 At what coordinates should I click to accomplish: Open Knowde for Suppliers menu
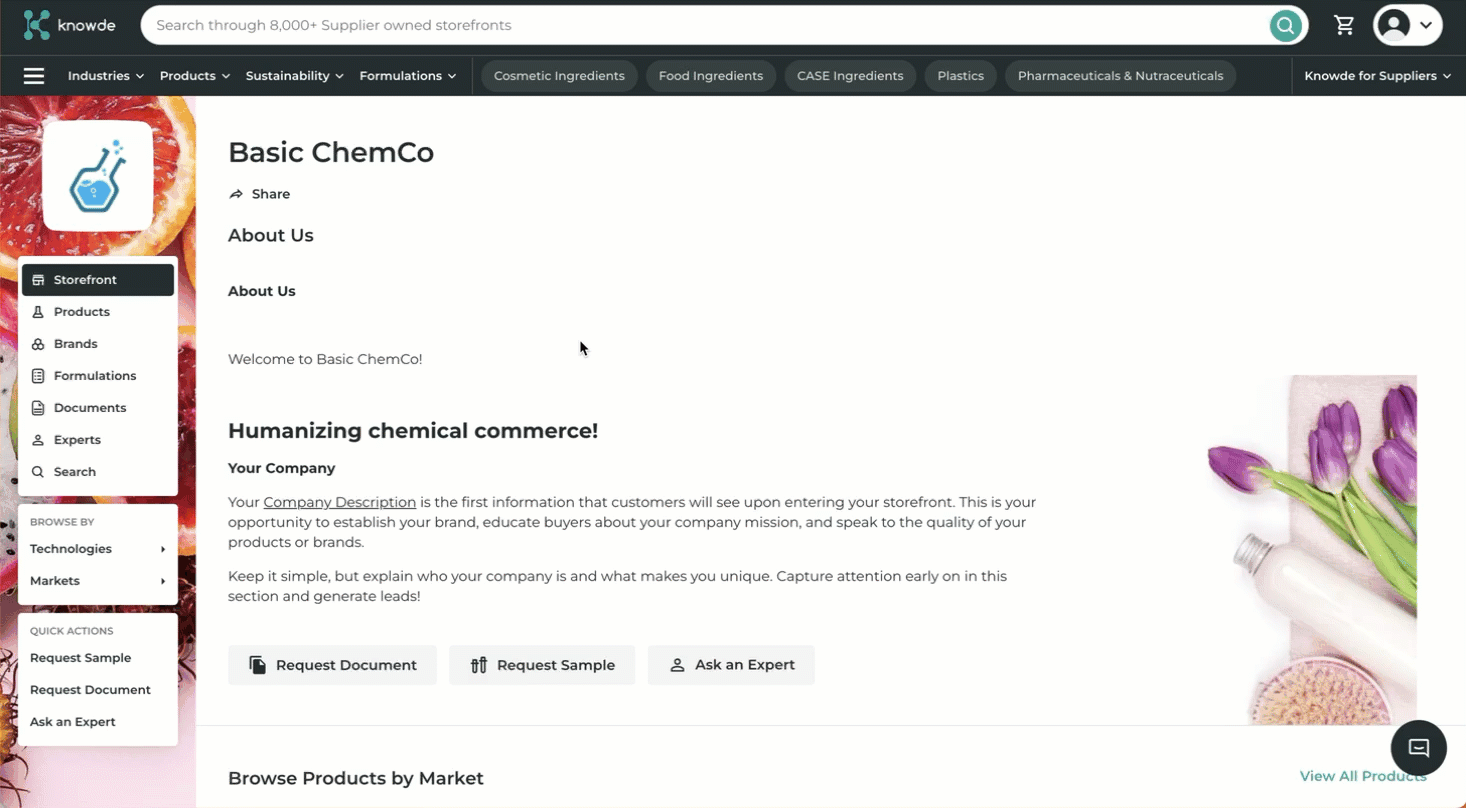pyautogui.click(x=1377, y=76)
